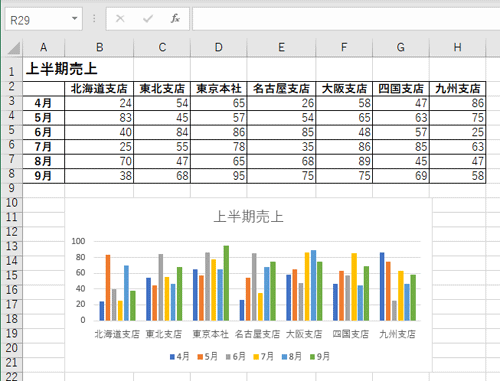Click cell with value 95 in column D
This screenshot has width=500, height=381.
(219, 176)
